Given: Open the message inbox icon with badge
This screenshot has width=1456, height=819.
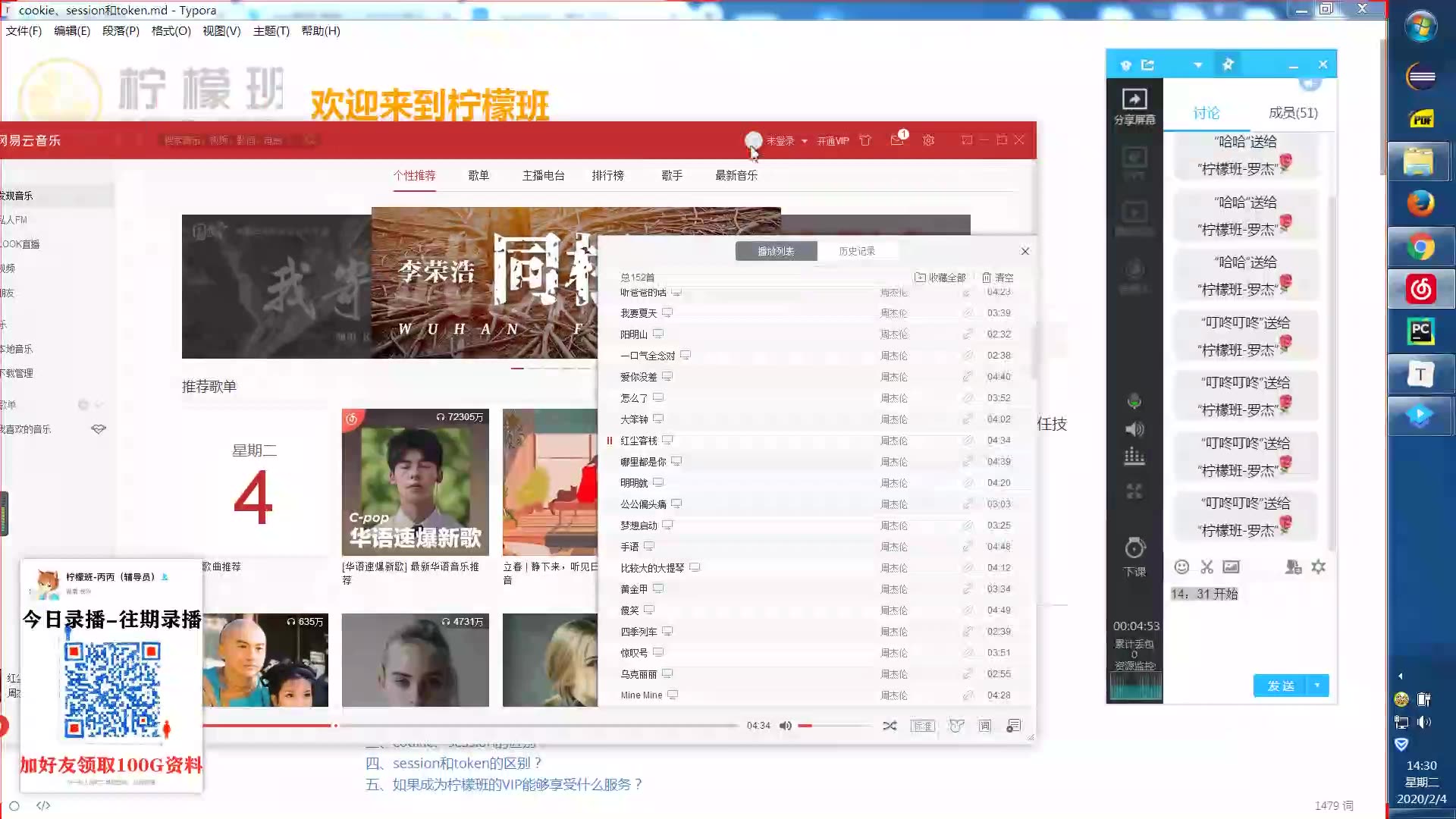Looking at the screenshot, I should pyautogui.click(x=898, y=140).
